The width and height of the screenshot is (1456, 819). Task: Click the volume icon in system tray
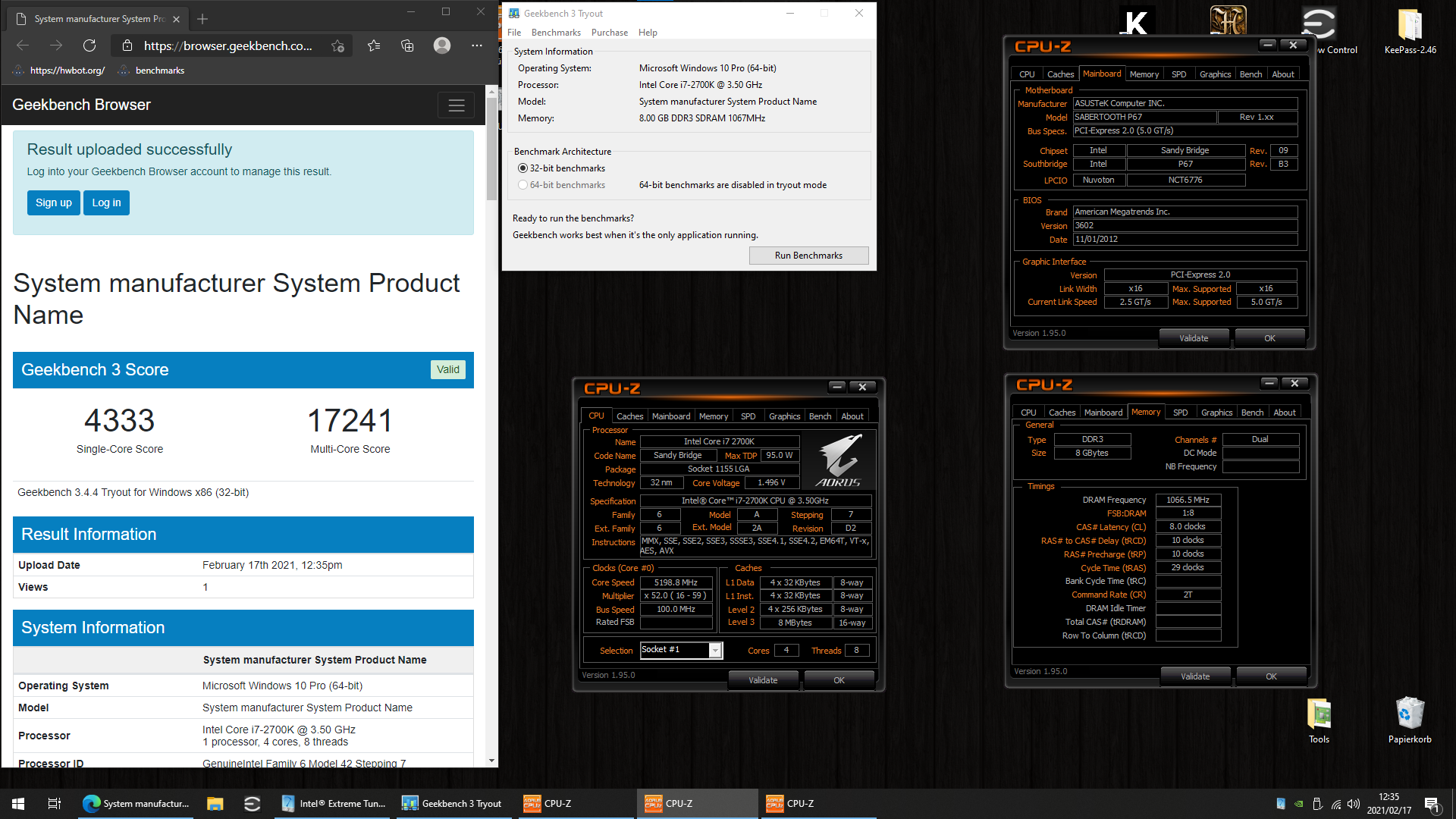[1354, 804]
